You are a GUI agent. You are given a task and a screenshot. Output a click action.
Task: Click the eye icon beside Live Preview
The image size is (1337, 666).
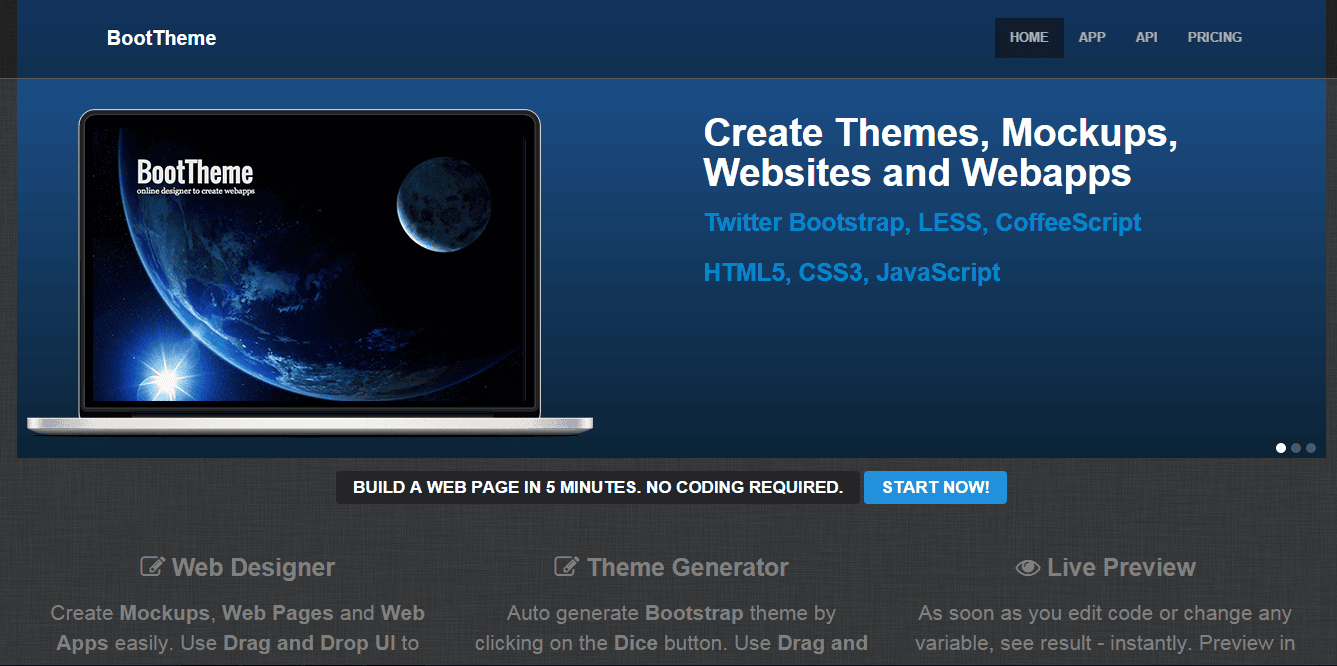pos(1028,568)
